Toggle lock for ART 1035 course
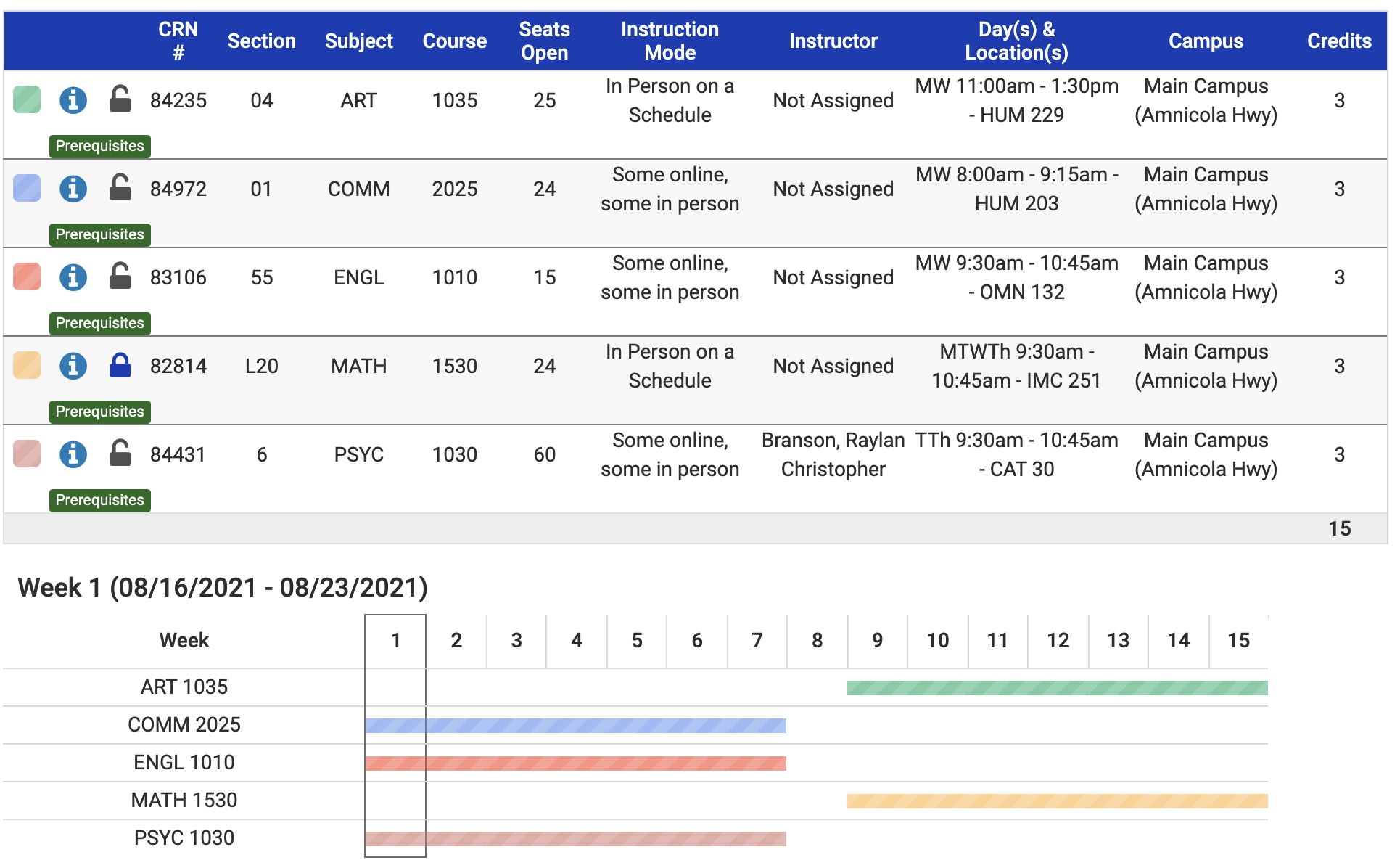 pos(120,99)
